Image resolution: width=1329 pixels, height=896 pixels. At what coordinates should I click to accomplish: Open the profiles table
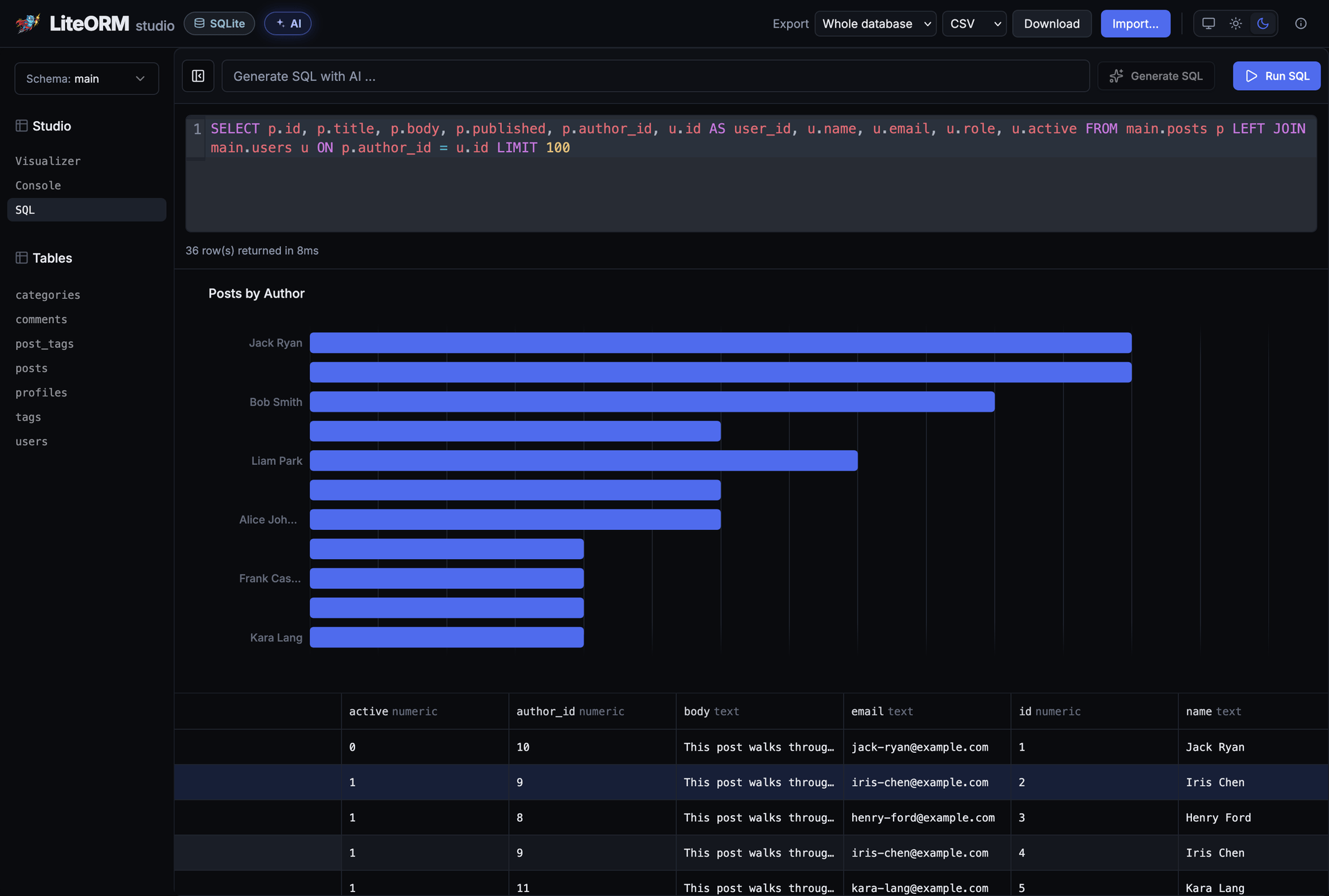pos(42,393)
